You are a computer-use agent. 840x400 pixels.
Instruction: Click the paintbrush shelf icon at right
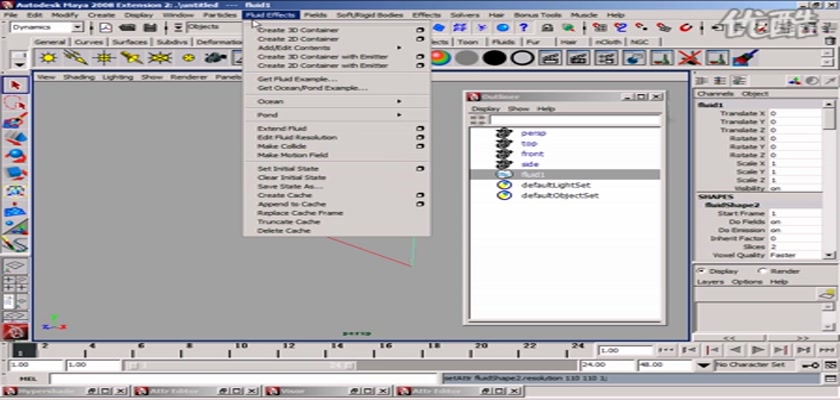click(745, 57)
